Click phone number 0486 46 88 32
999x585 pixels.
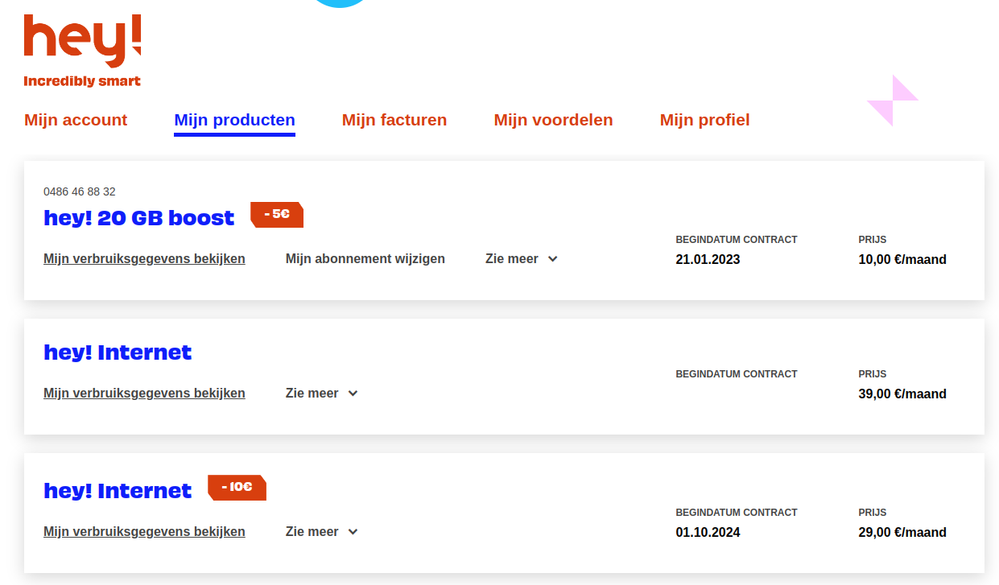pos(80,192)
